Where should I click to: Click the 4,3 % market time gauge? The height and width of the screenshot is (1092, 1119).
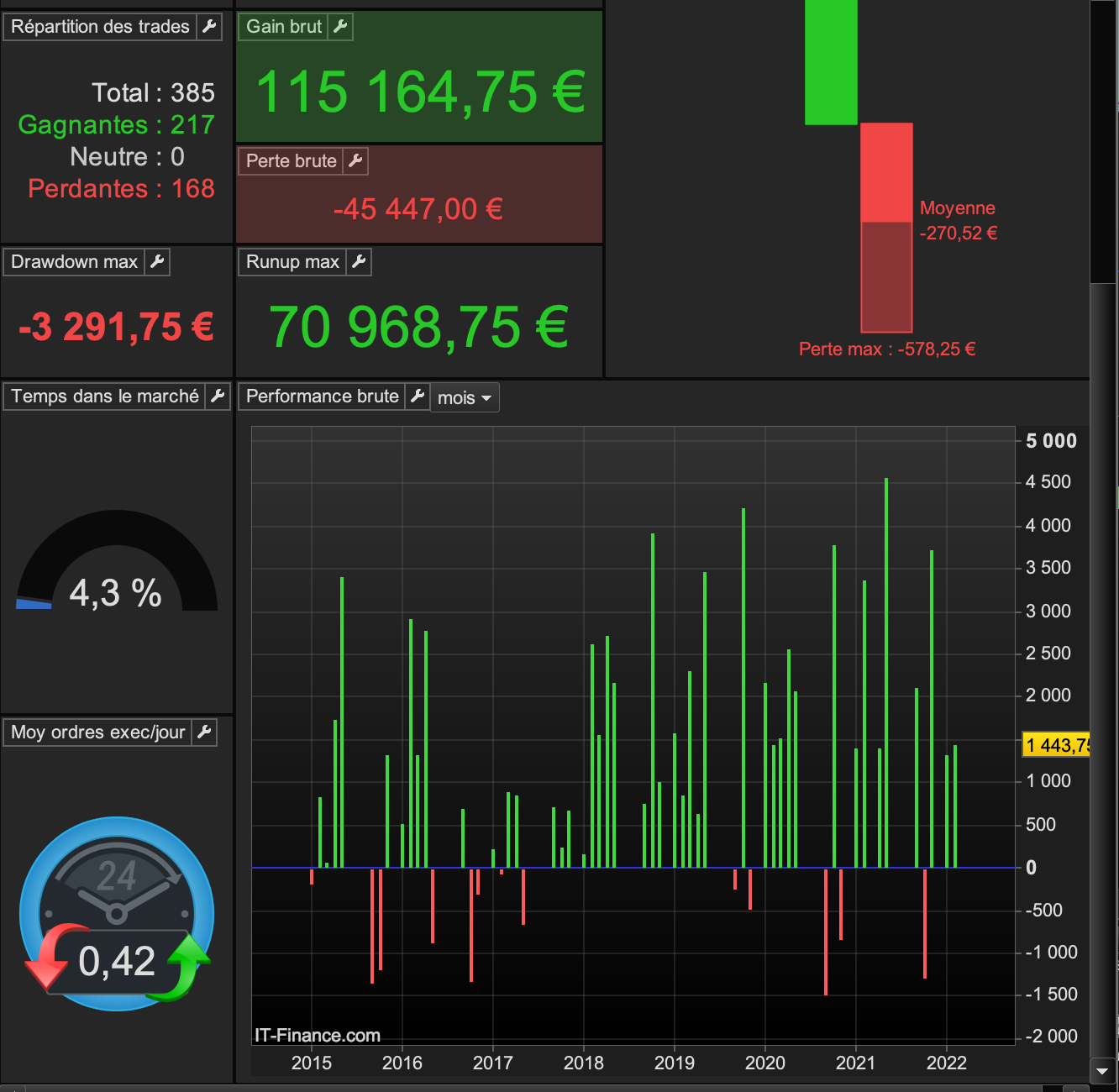point(117,561)
